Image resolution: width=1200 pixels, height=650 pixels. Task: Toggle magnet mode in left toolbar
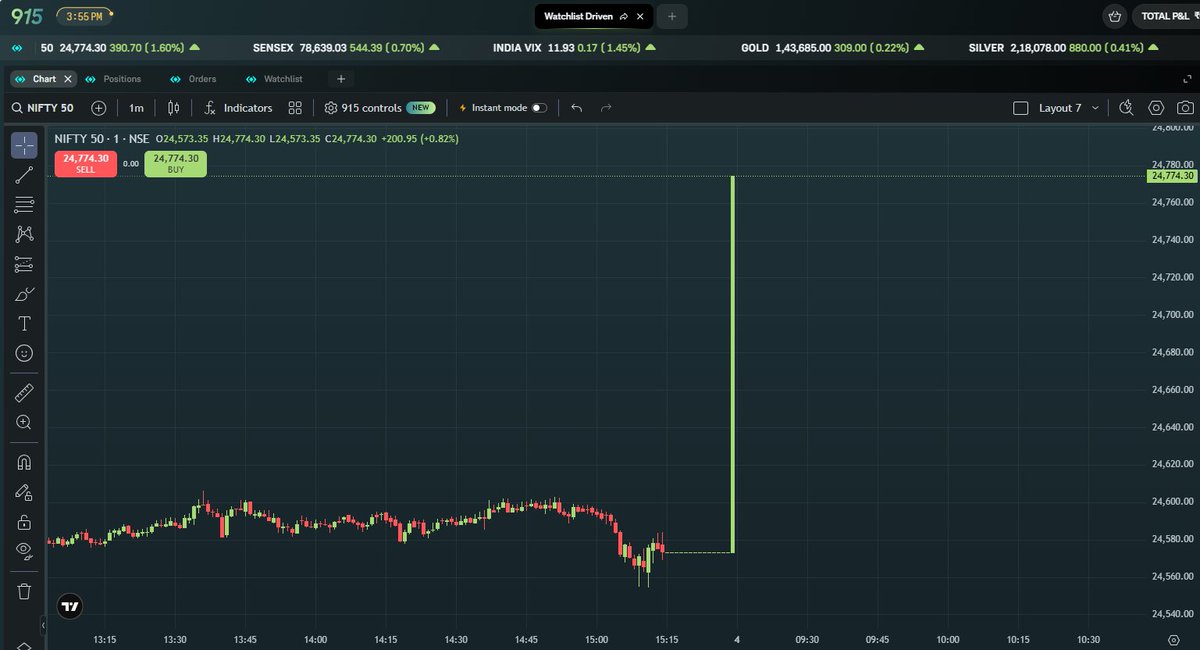tap(25, 462)
